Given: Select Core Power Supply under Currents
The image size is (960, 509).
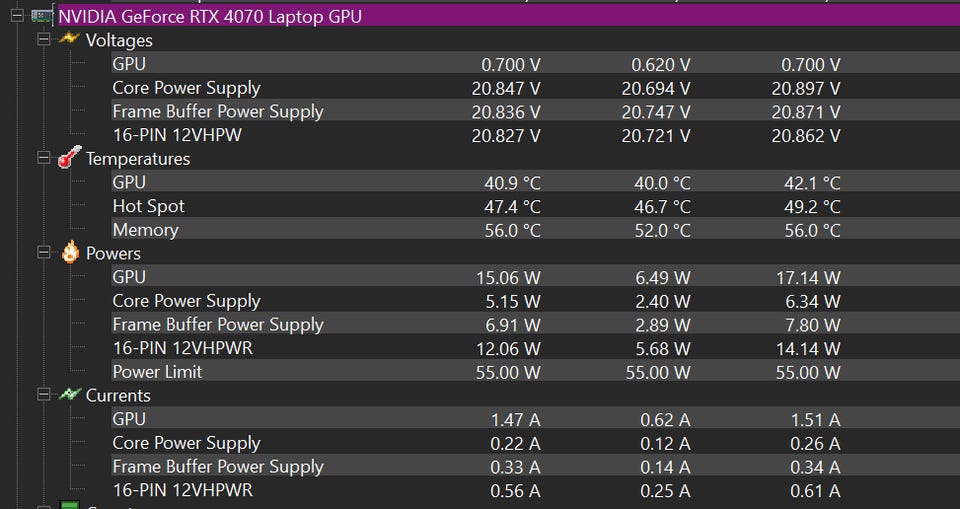Looking at the screenshot, I should pos(536,443).
